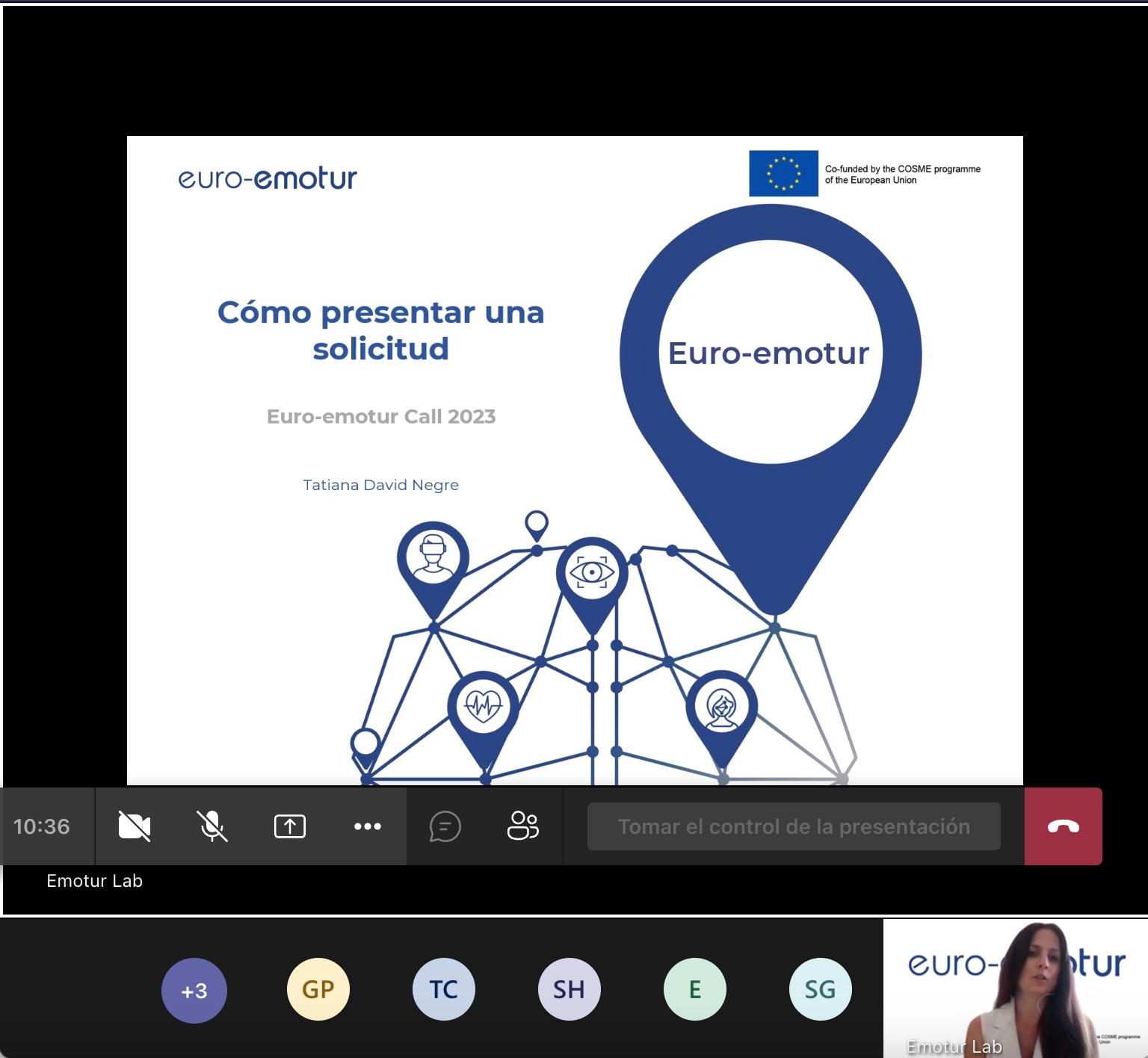Click author name Tatiana David Negre

pyautogui.click(x=381, y=485)
